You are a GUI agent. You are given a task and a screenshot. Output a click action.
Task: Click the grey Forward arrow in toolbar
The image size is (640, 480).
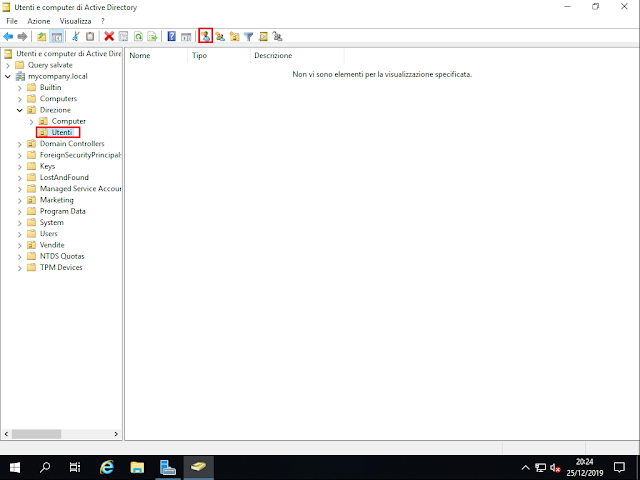[x=22, y=37]
